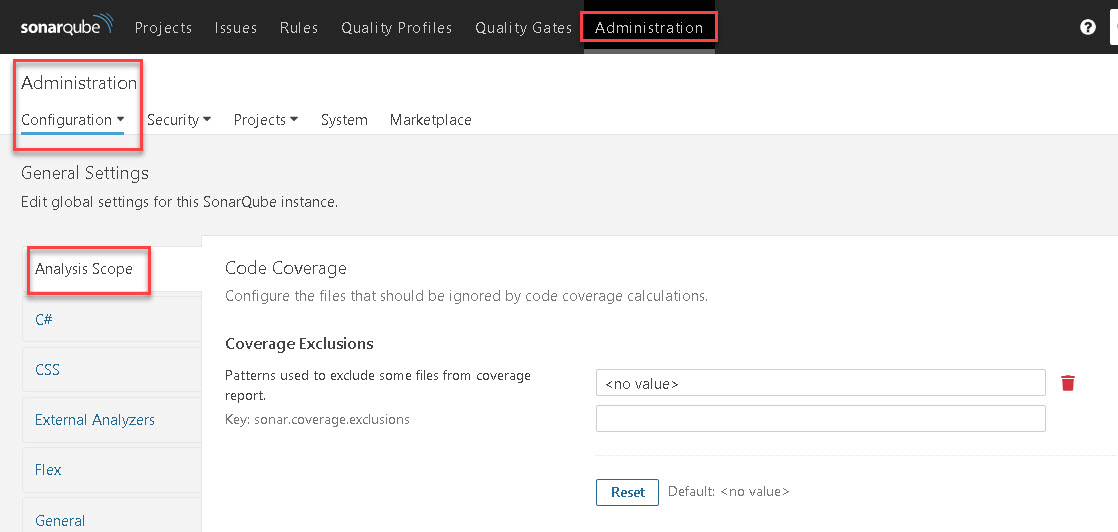The height and width of the screenshot is (532, 1118).
Task: Click the red trash delete icon
Action: click(1068, 383)
